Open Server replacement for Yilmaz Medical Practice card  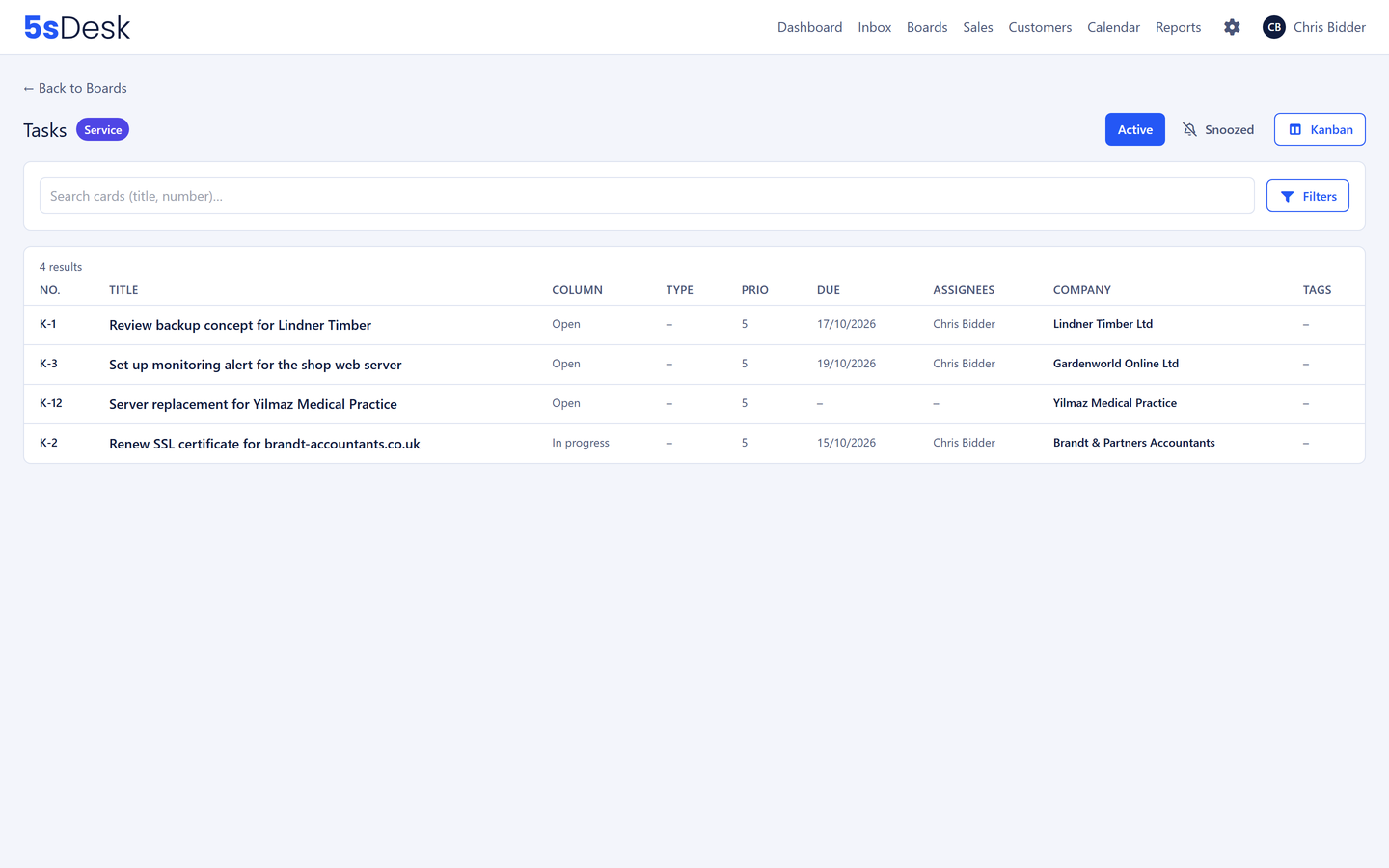pos(253,404)
